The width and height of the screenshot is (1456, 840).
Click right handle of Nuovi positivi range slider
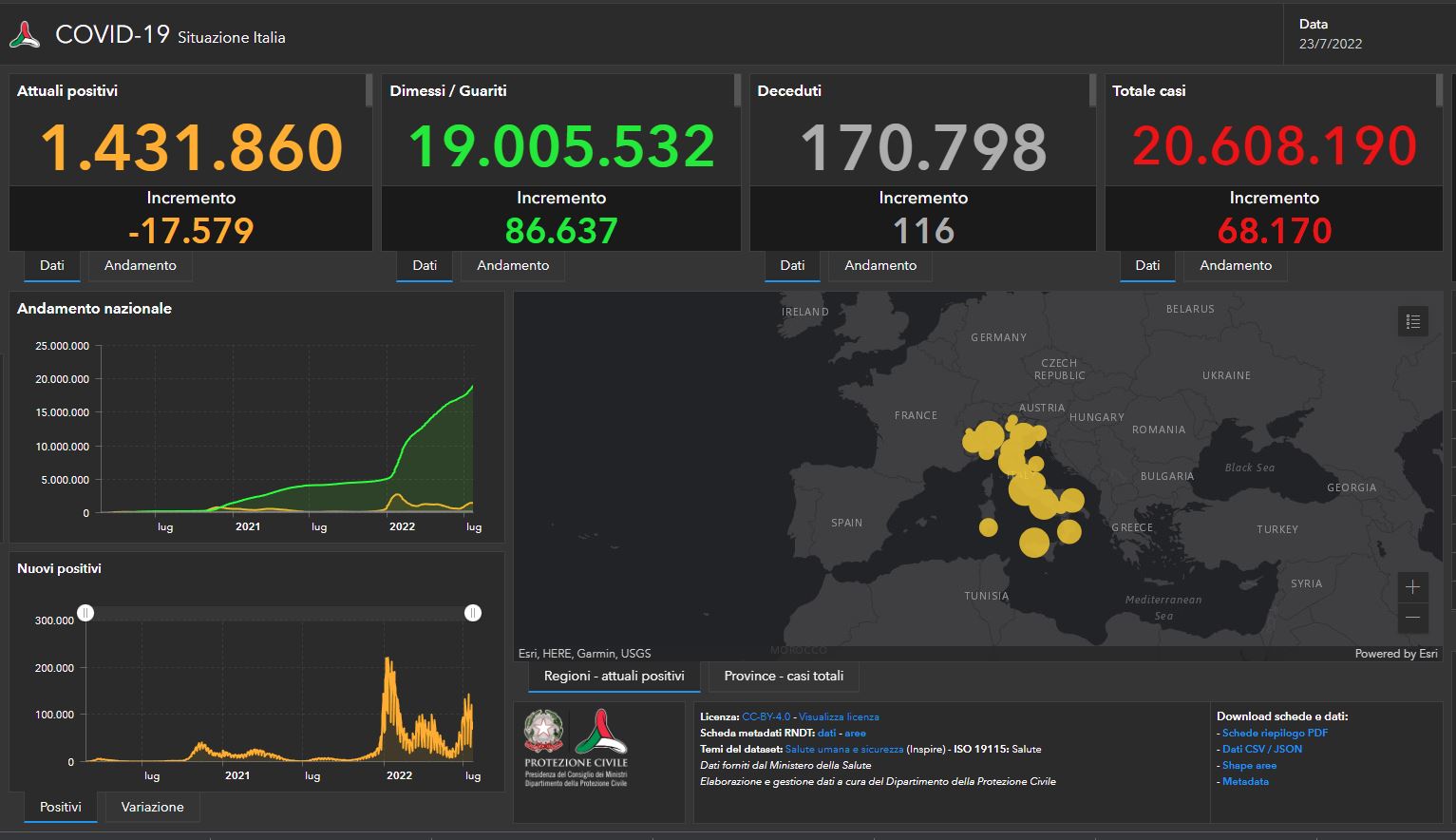coord(473,613)
